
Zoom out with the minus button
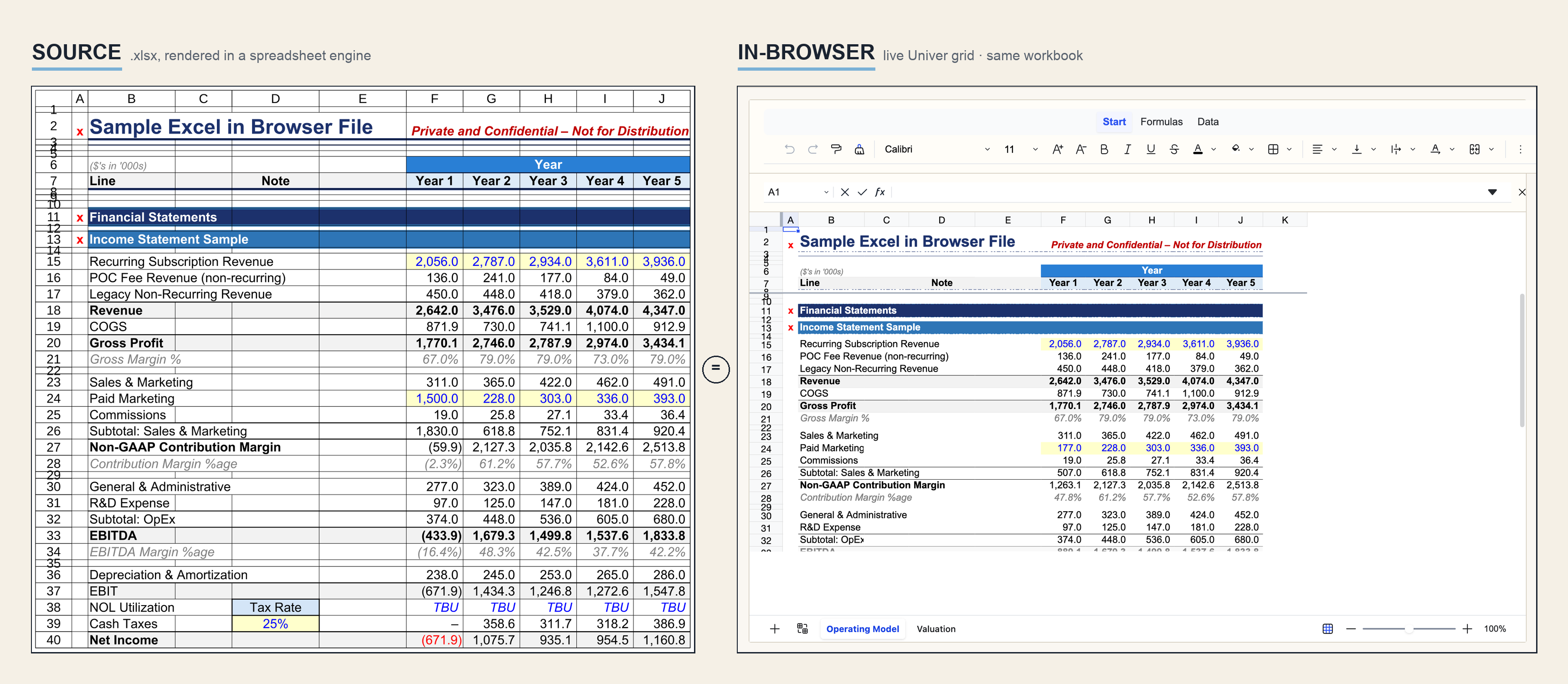(x=1351, y=628)
